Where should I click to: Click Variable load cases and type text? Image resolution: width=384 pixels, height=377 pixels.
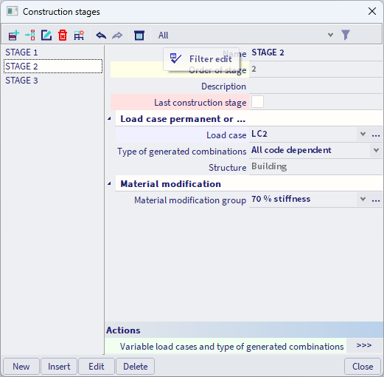(x=232, y=347)
